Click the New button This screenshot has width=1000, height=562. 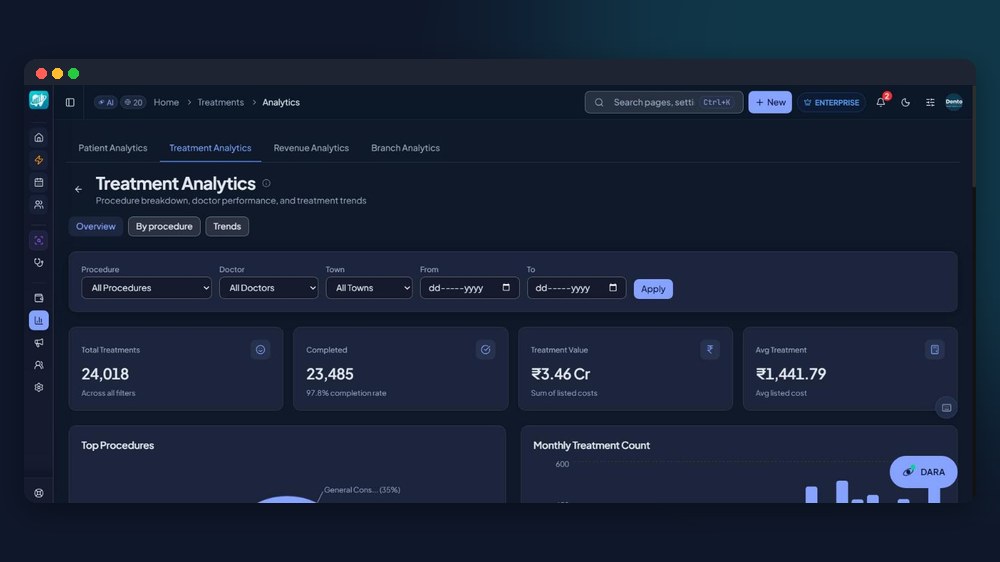770,102
